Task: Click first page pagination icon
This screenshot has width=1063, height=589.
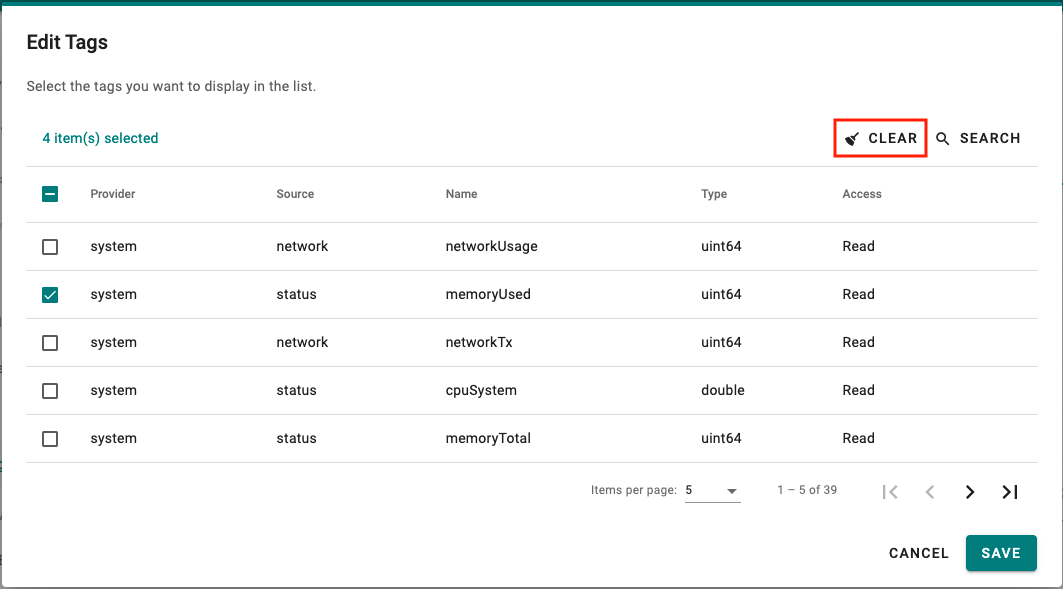Action: click(890, 492)
